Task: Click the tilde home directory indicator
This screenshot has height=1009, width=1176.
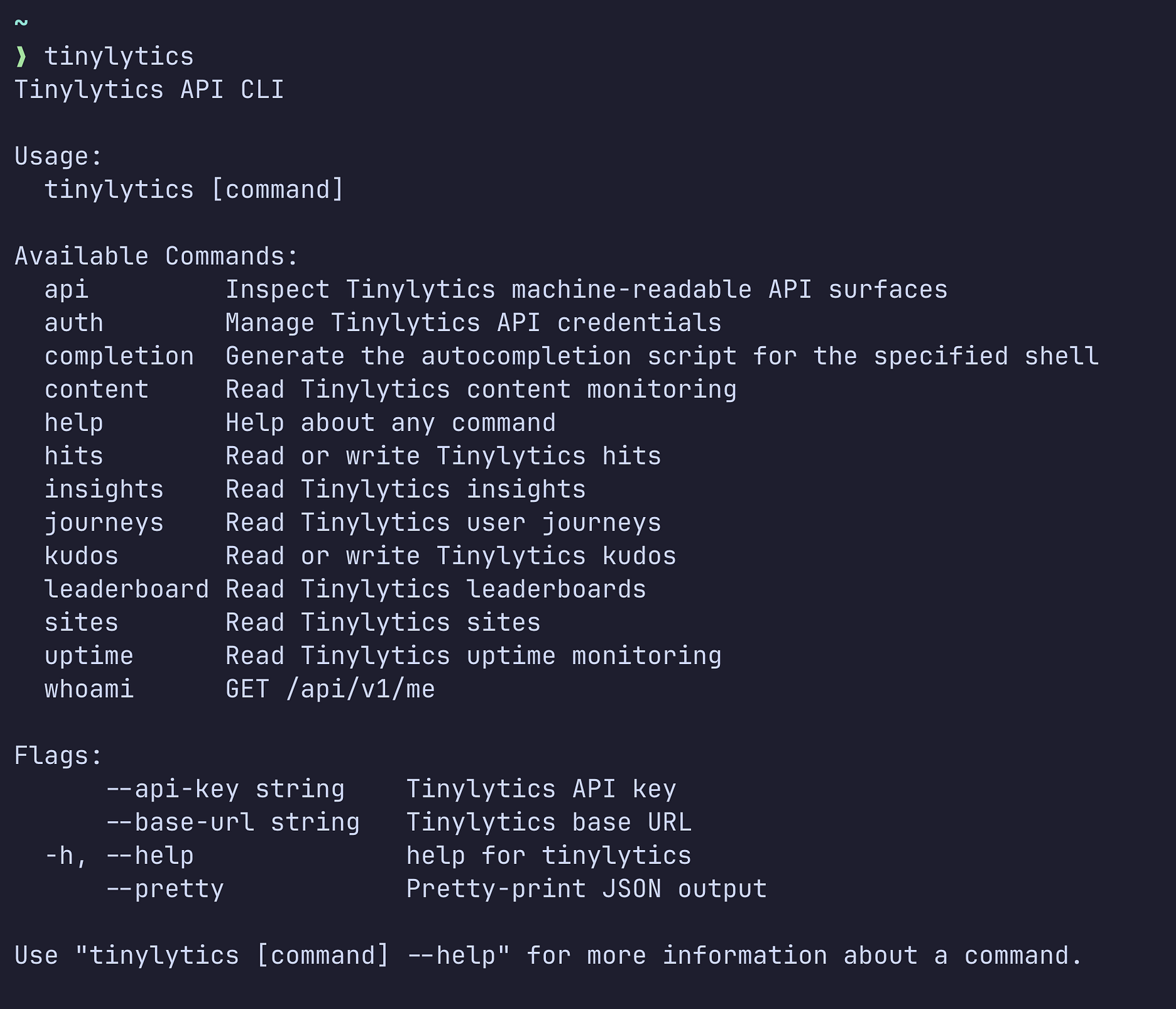Action: [21, 24]
